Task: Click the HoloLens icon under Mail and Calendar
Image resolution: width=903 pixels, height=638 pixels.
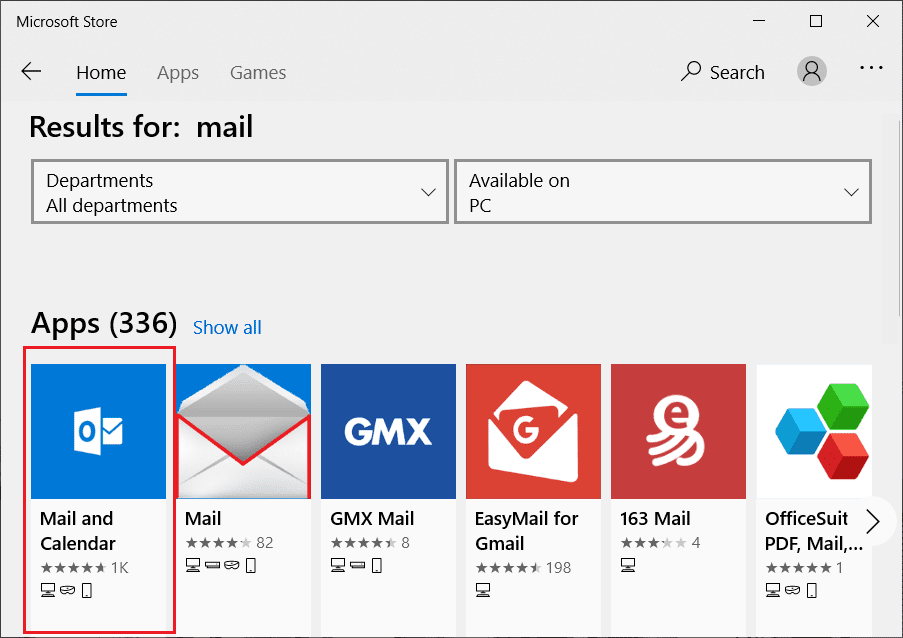Action: coord(67,590)
